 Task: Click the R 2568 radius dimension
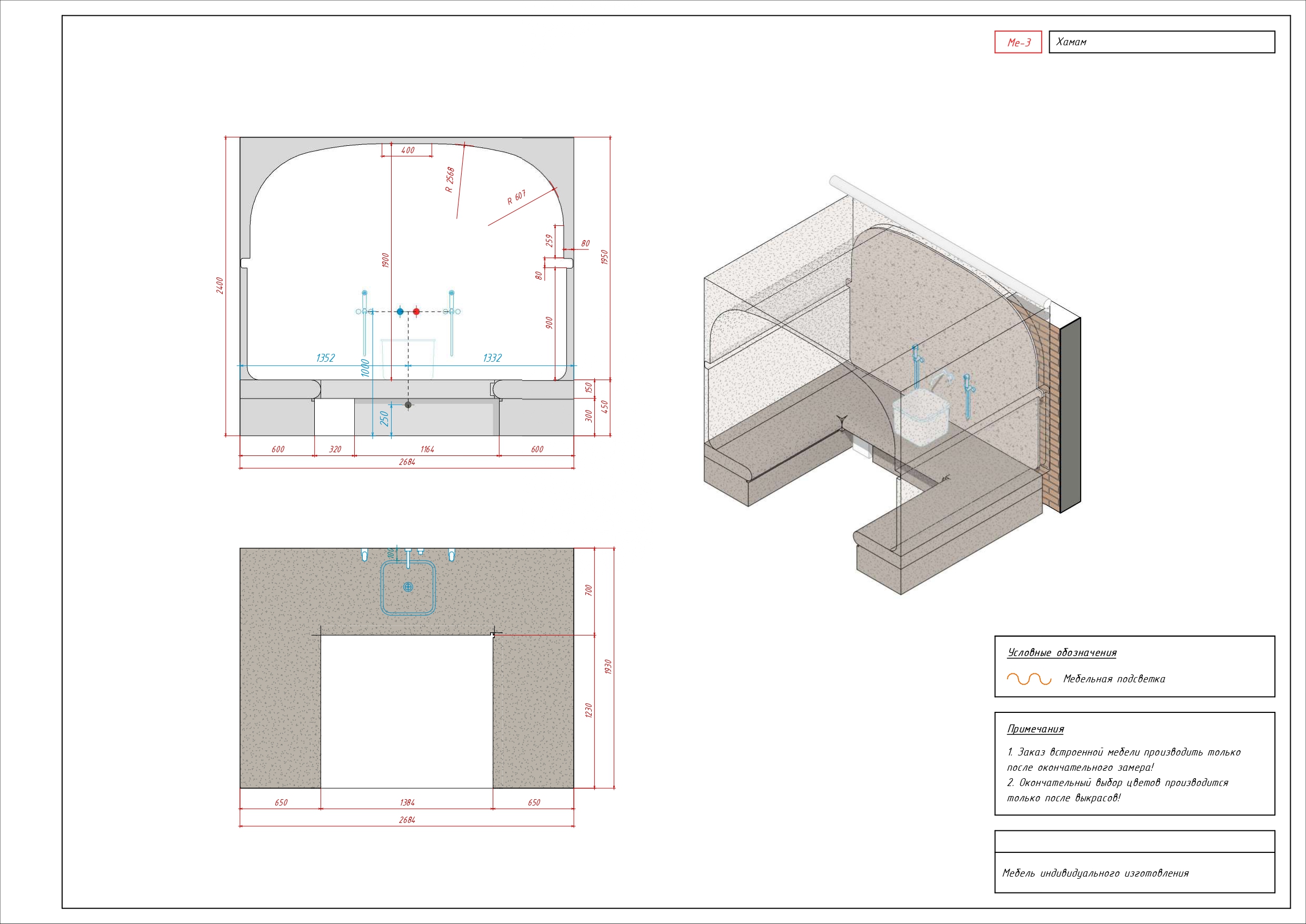[450, 179]
